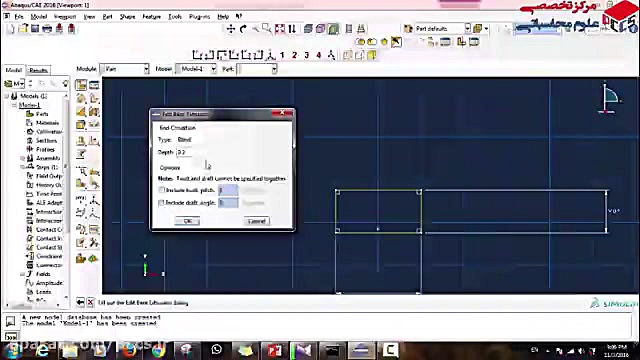
Task: Expand the Steps (1) tree node
Action: click(22, 167)
